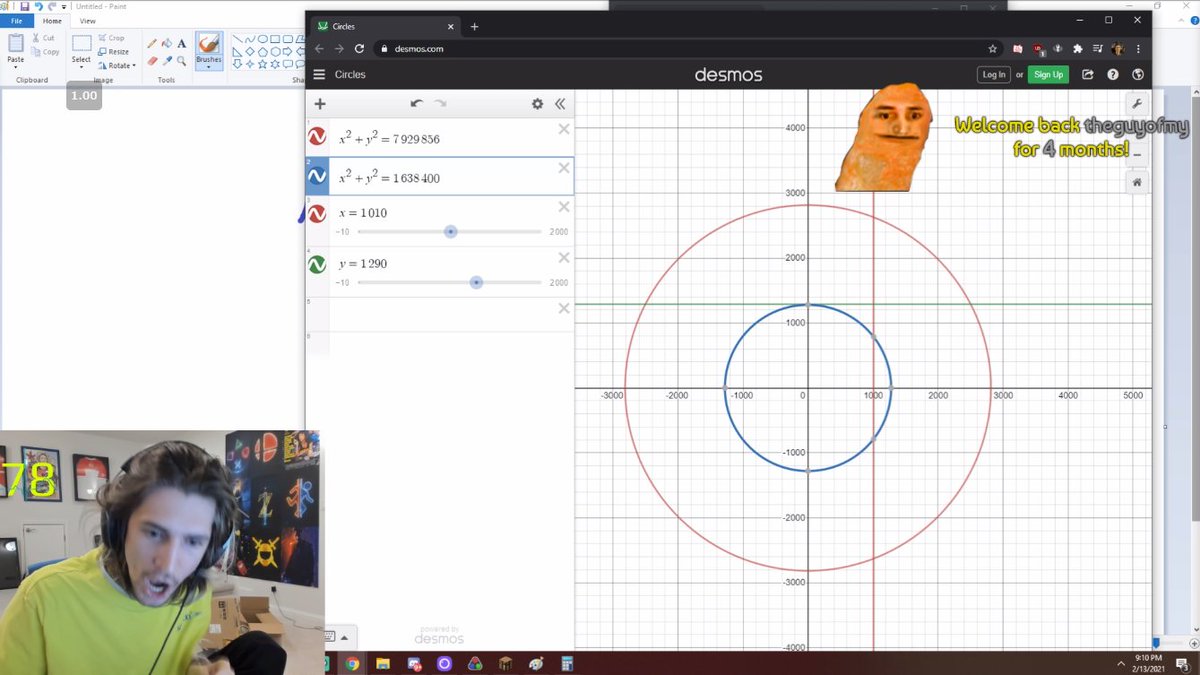Hide the green y = 1290 line
The height and width of the screenshot is (675, 1200).
(317, 263)
